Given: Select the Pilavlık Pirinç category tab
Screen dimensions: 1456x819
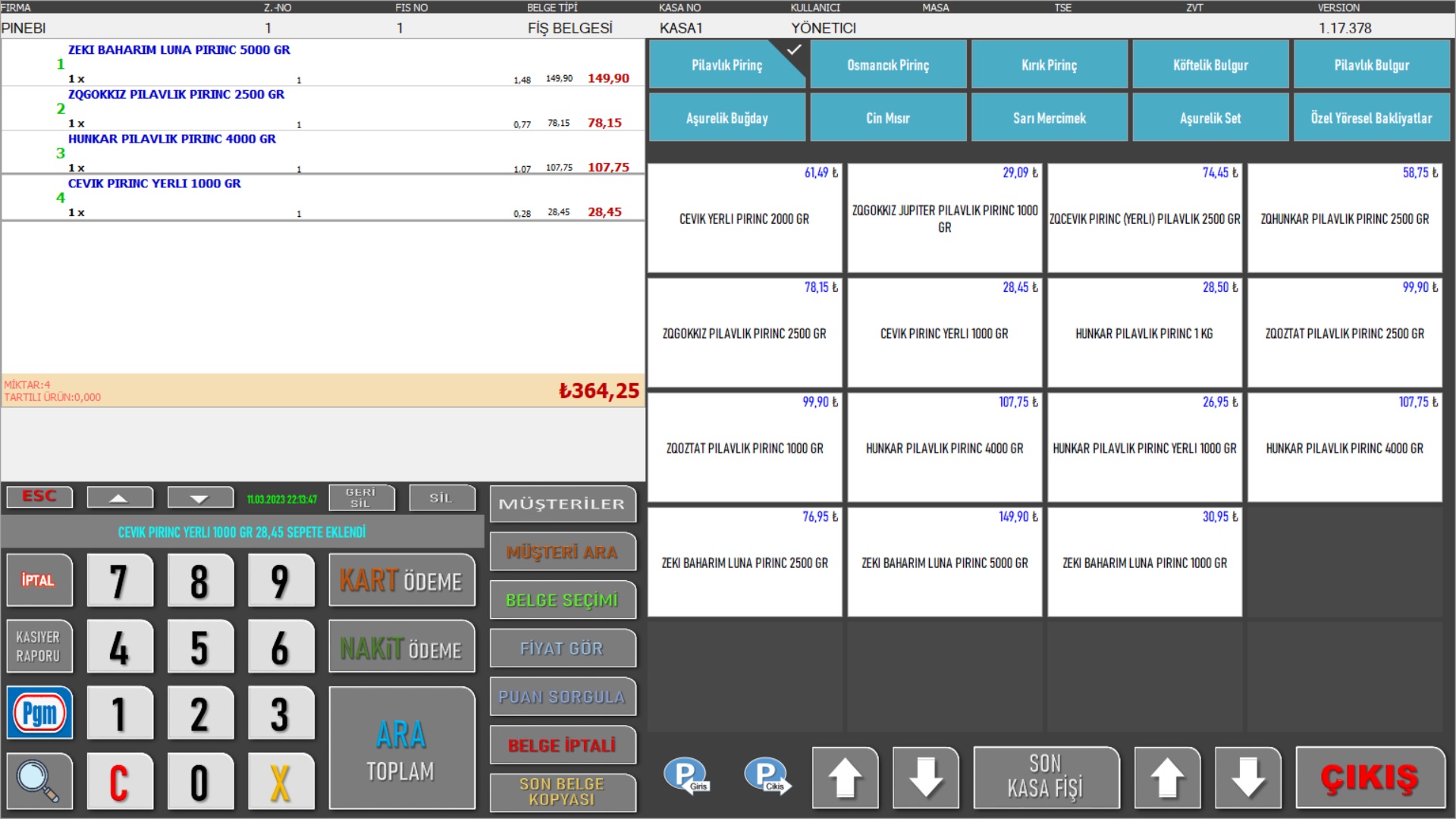Looking at the screenshot, I should [726, 65].
